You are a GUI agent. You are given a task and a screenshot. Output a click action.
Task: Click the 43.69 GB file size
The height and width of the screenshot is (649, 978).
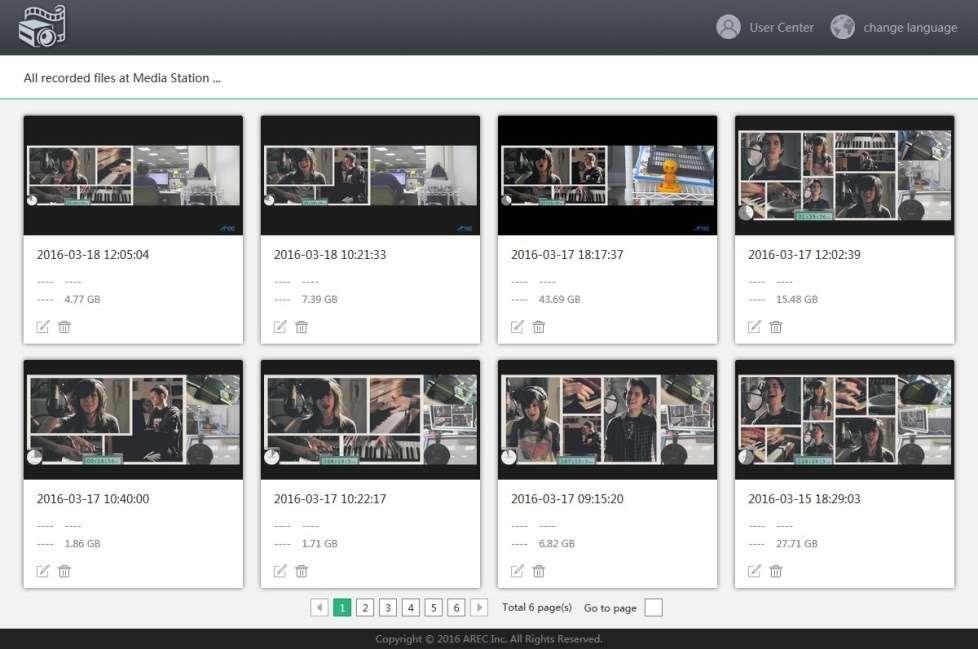point(559,299)
